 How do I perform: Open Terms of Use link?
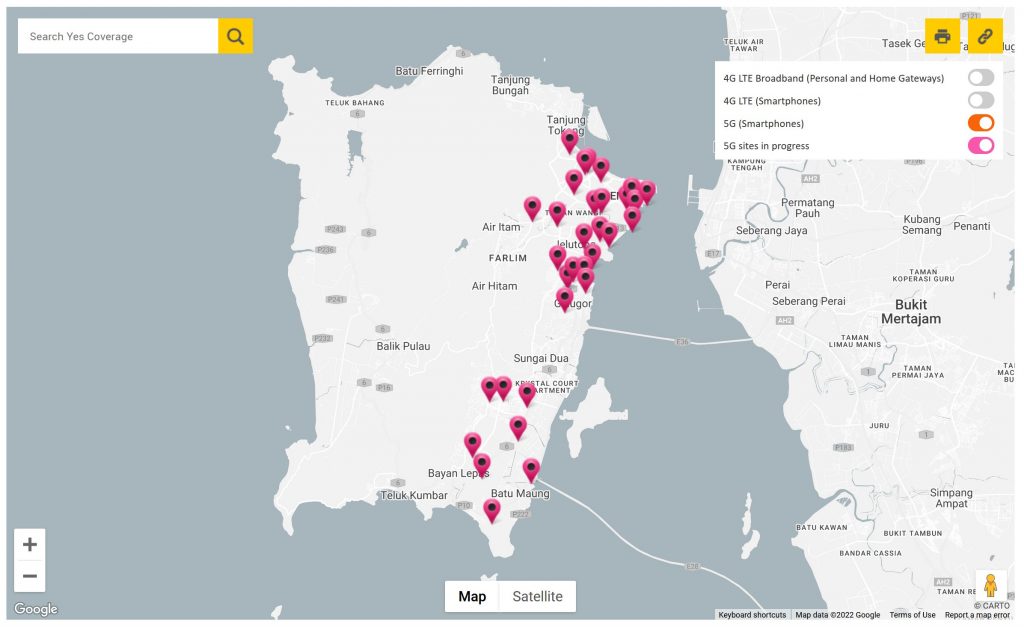click(912, 615)
